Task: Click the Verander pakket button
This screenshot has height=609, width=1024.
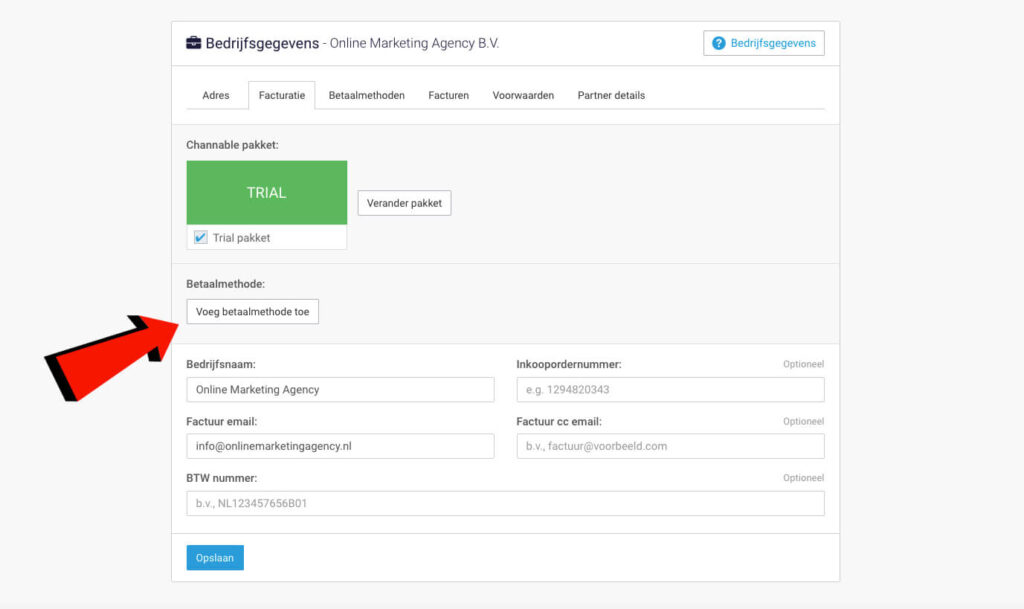Action: pos(404,203)
